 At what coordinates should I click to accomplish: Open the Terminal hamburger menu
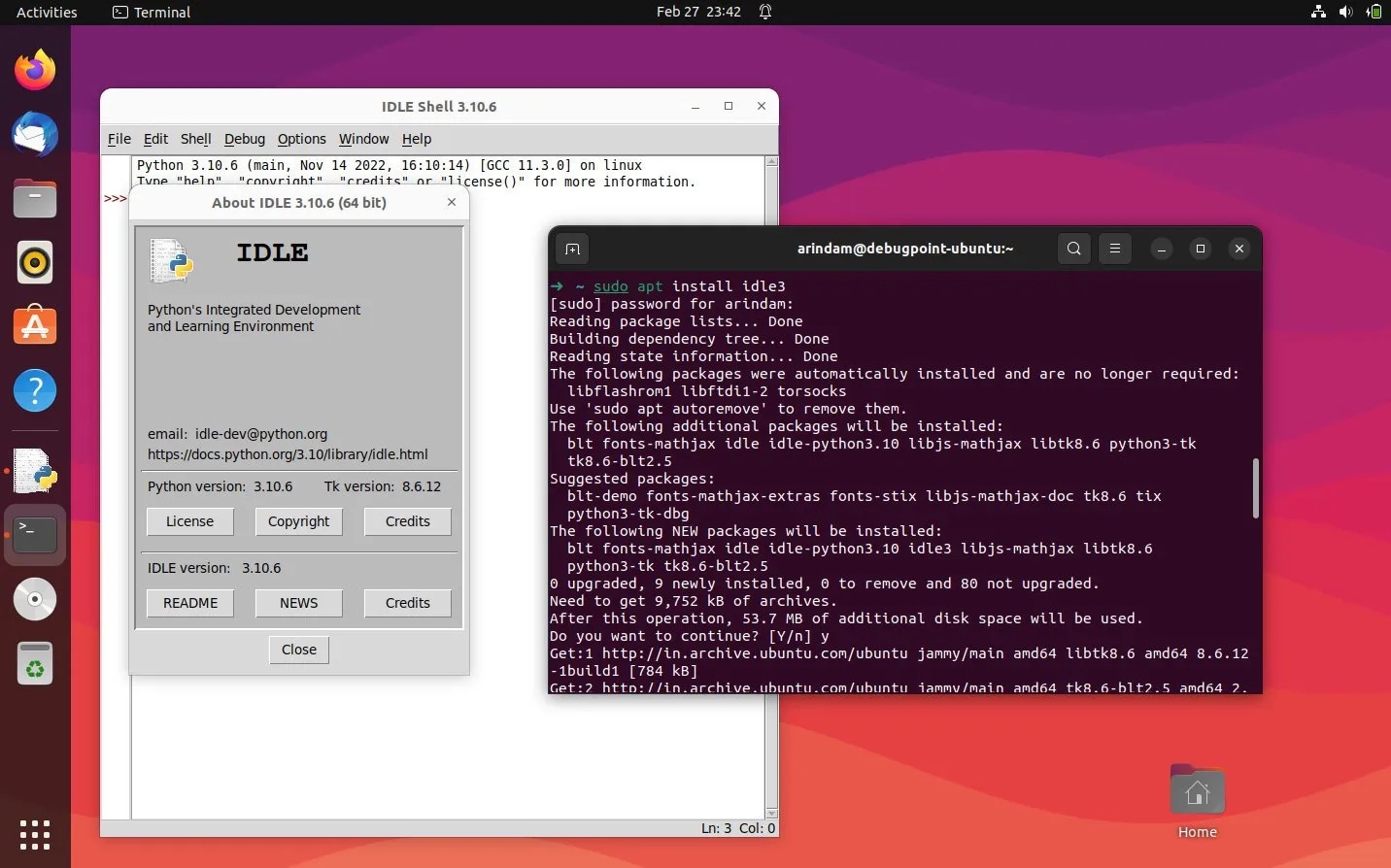1114,249
